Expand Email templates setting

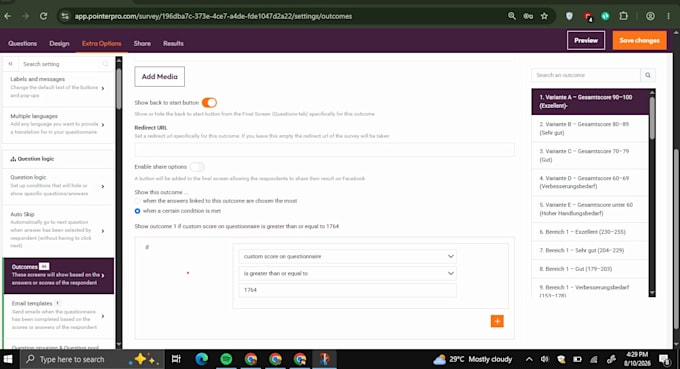[x=58, y=316]
